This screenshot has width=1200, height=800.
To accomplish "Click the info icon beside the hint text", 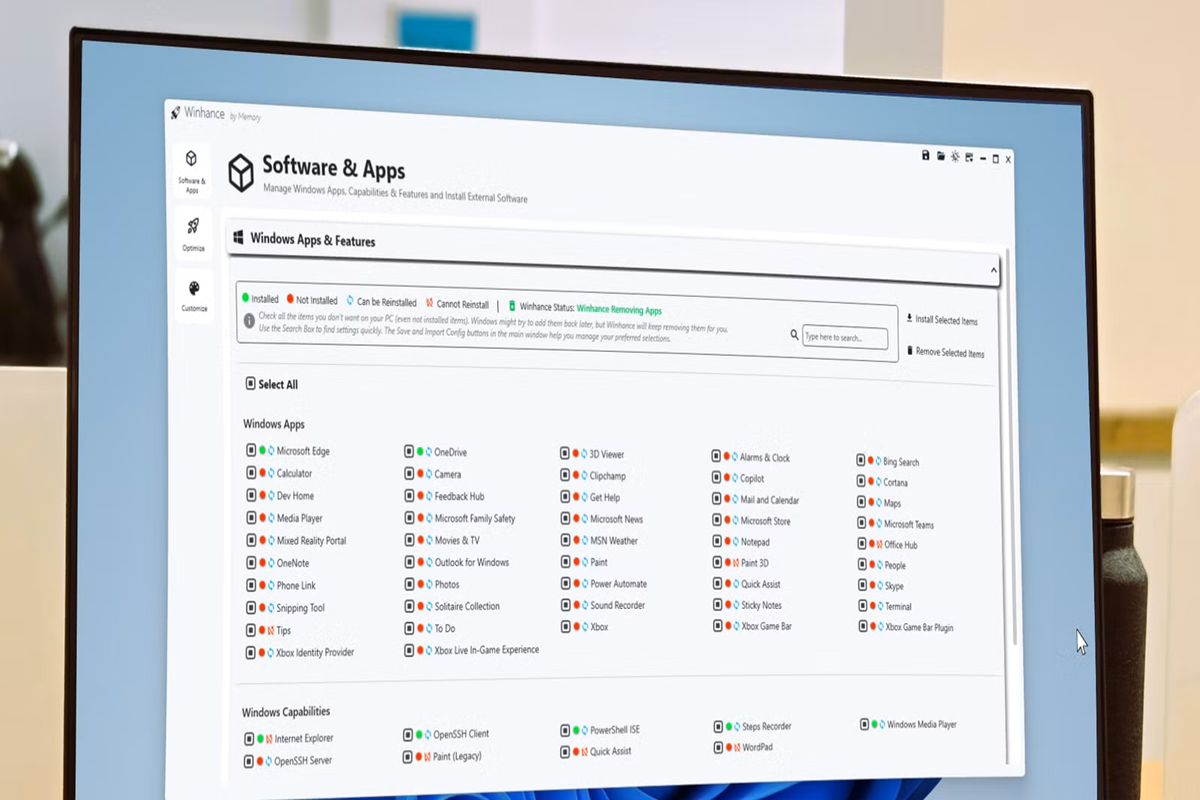I will click(249, 320).
